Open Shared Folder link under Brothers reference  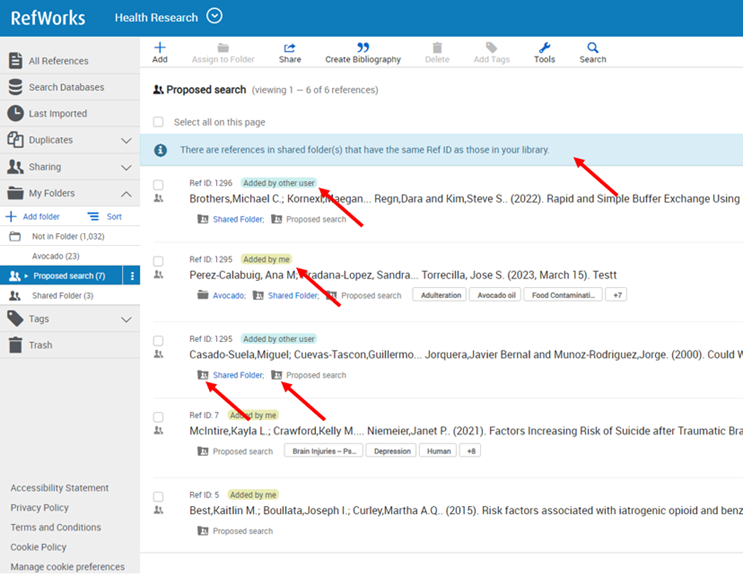click(x=238, y=219)
